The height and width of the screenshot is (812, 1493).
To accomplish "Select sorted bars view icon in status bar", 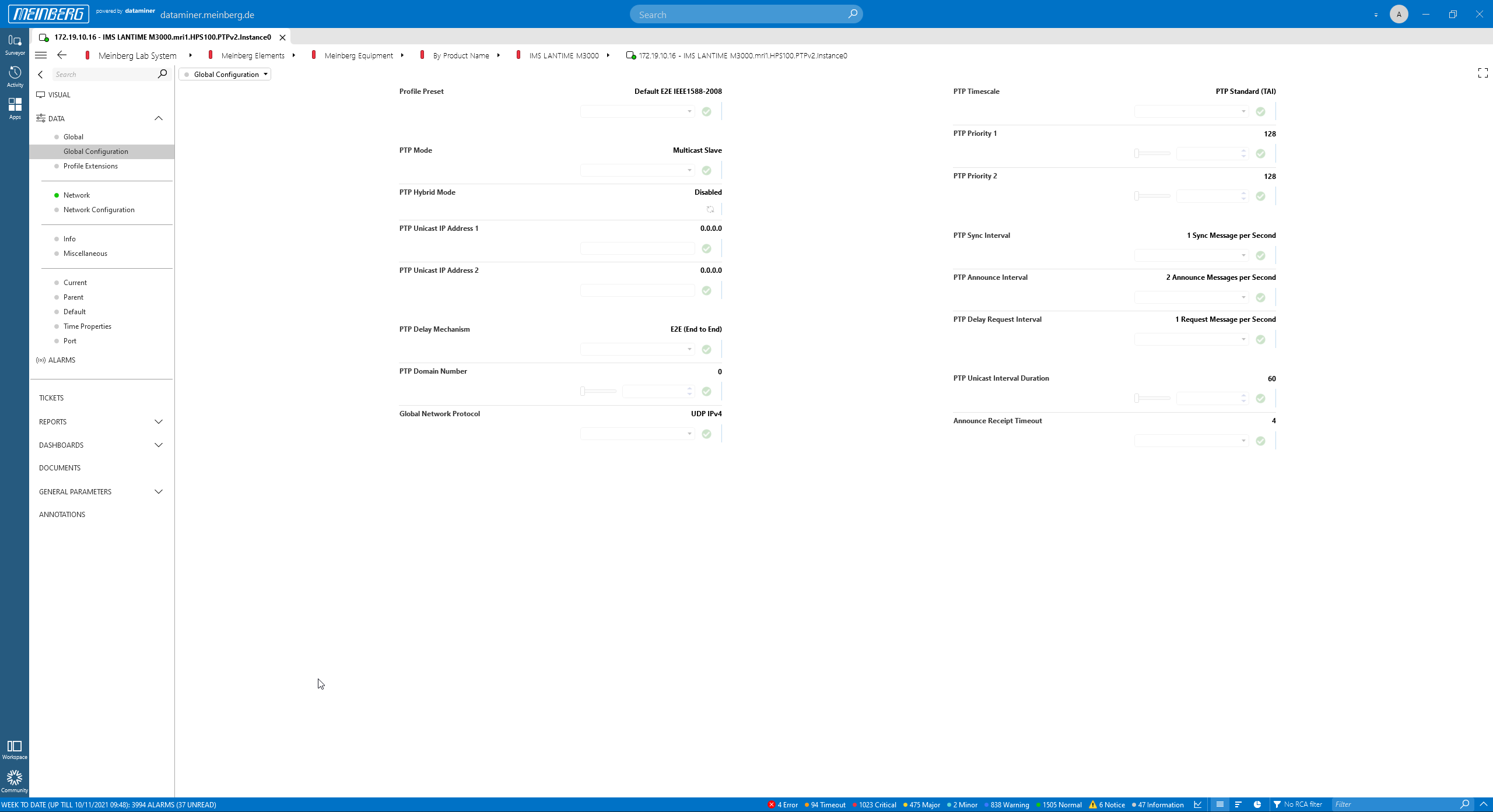I will [1238, 804].
